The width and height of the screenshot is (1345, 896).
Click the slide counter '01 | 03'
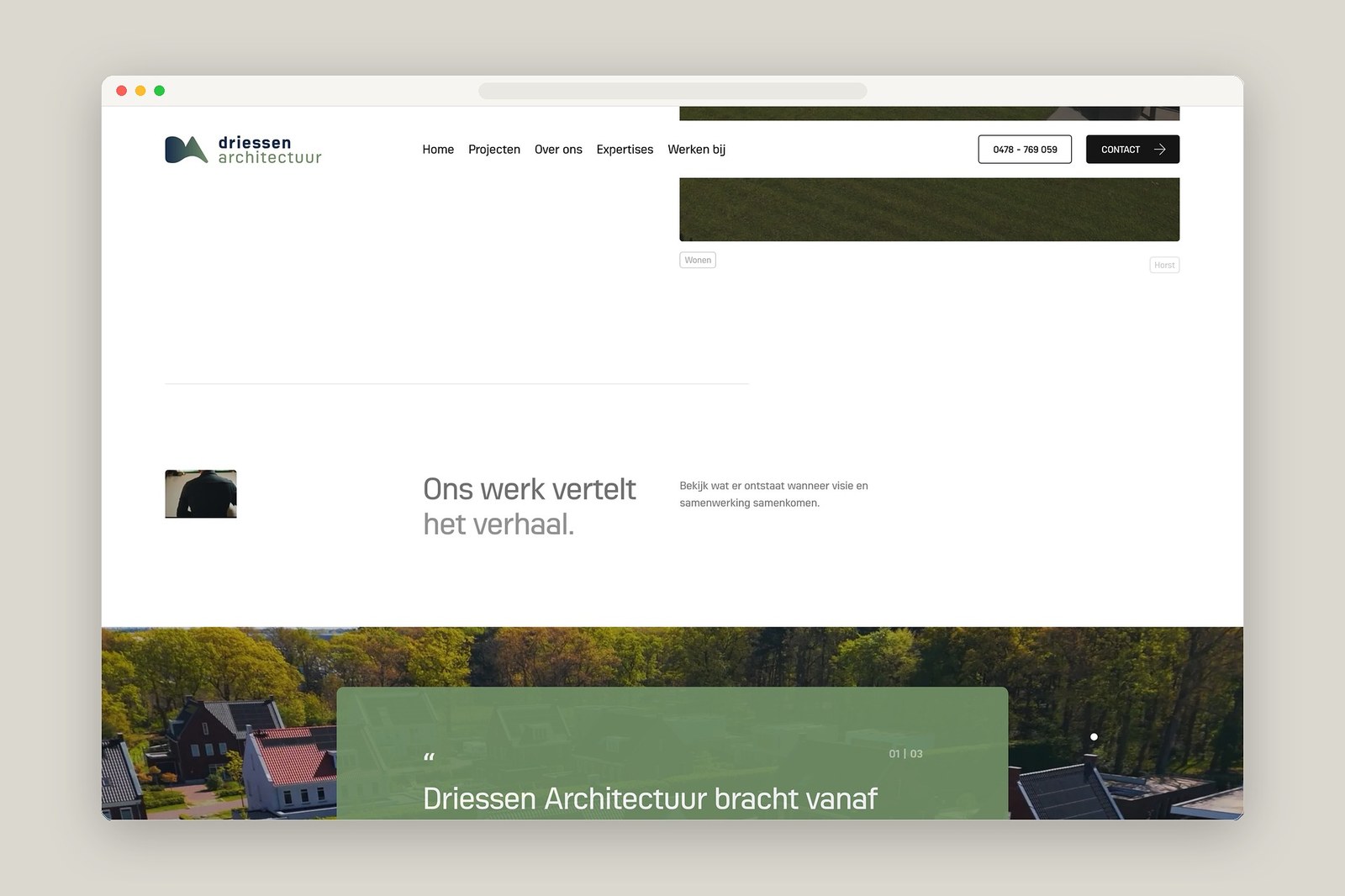click(x=906, y=754)
